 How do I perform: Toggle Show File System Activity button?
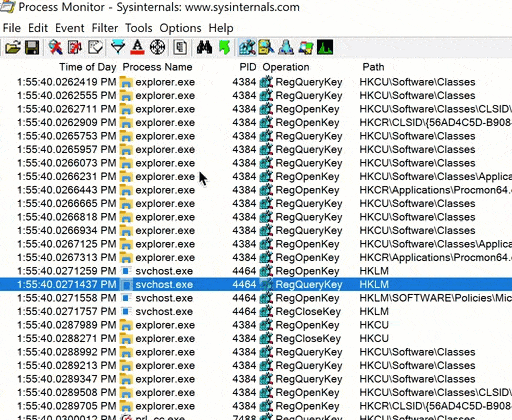click(x=267, y=48)
